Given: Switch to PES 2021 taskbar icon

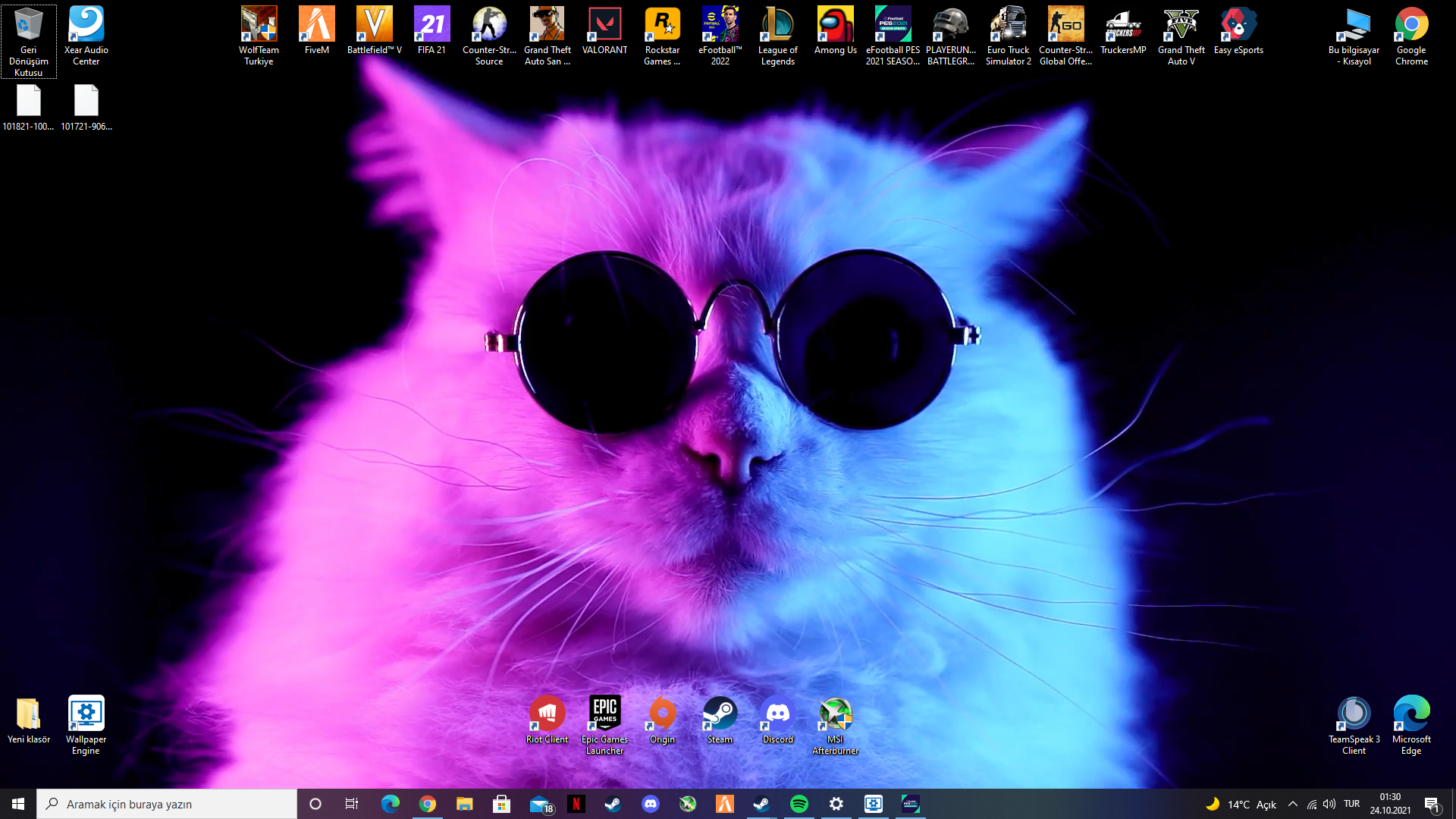Looking at the screenshot, I should pos(910,804).
